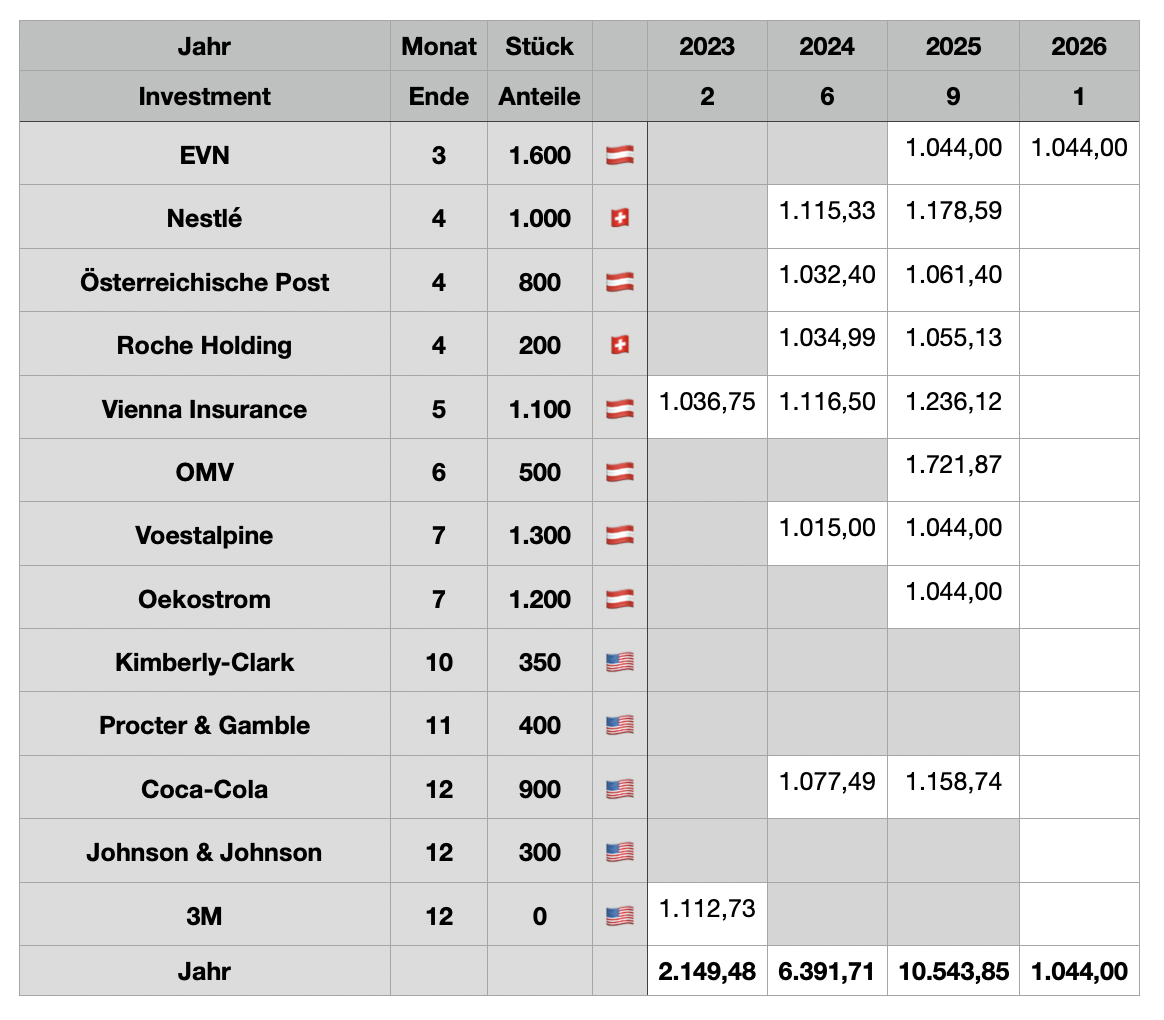Click the Nestlé 2024 value 1.115,33
Image resolution: width=1164 pixels, height=1020 pixels.
827,212
